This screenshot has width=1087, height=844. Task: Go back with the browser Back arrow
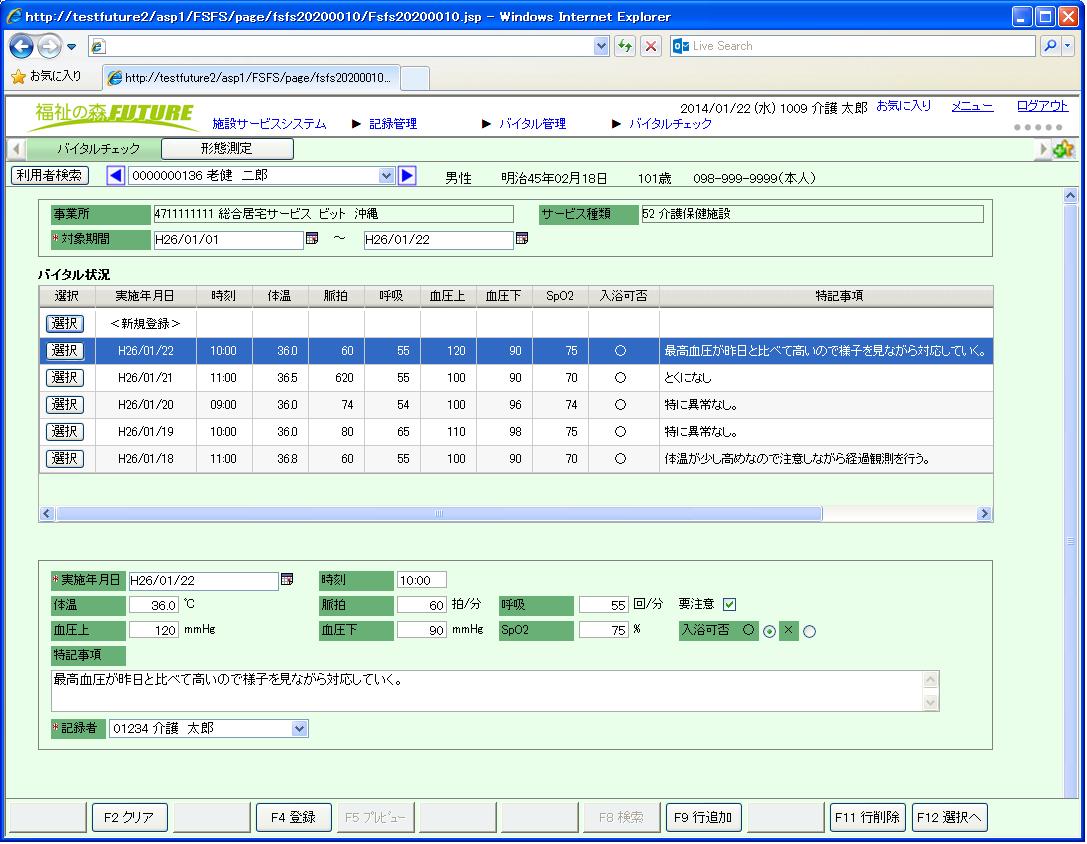tap(21, 46)
